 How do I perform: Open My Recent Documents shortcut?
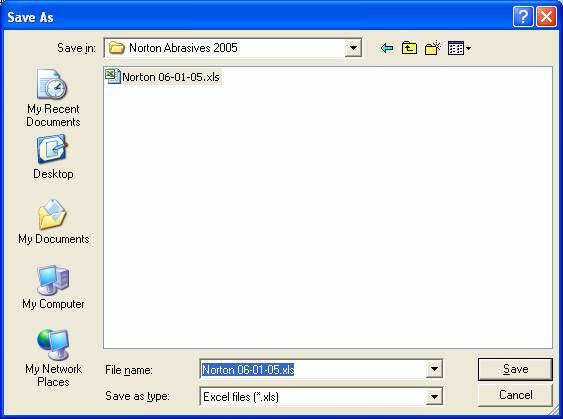pyautogui.click(x=53, y=98)
